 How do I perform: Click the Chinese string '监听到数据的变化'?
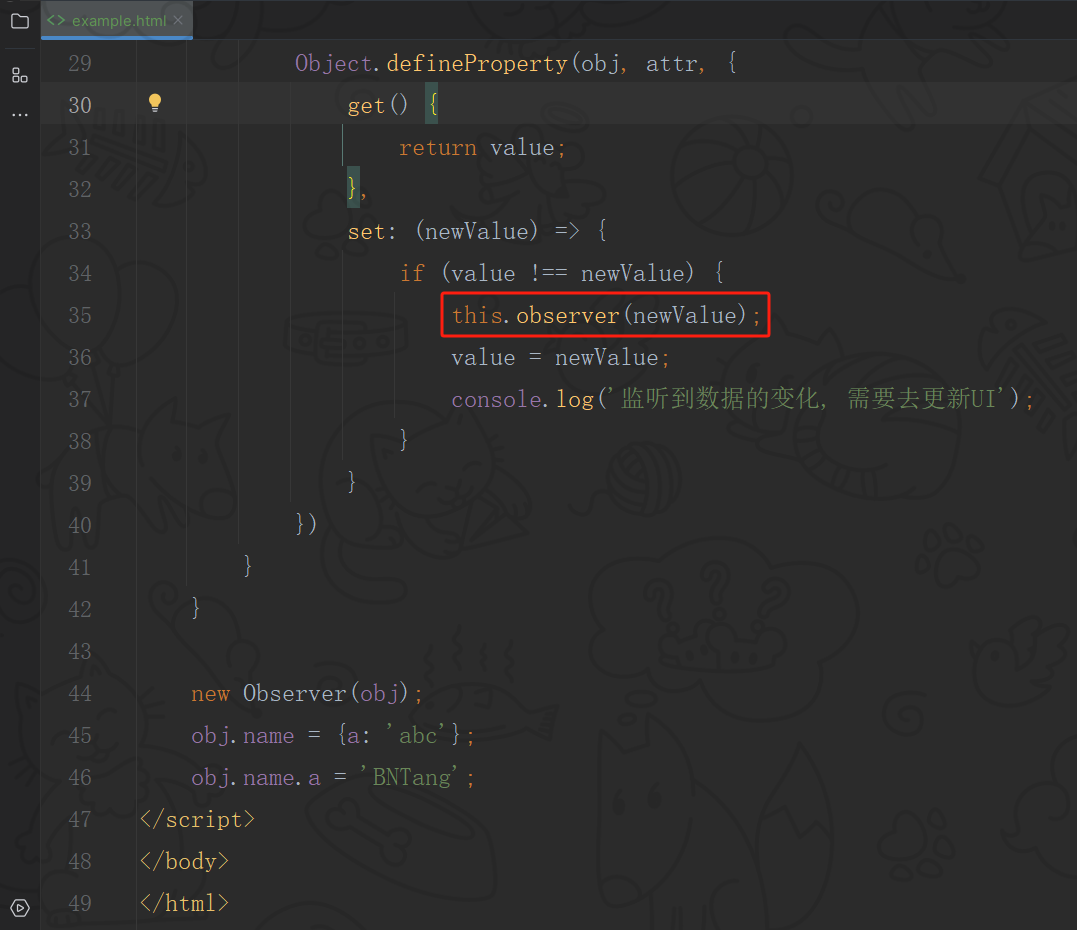point(720,398)
